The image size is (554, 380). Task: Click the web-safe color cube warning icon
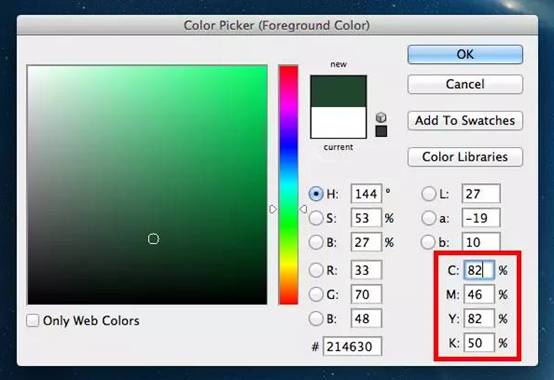point(381,117)
